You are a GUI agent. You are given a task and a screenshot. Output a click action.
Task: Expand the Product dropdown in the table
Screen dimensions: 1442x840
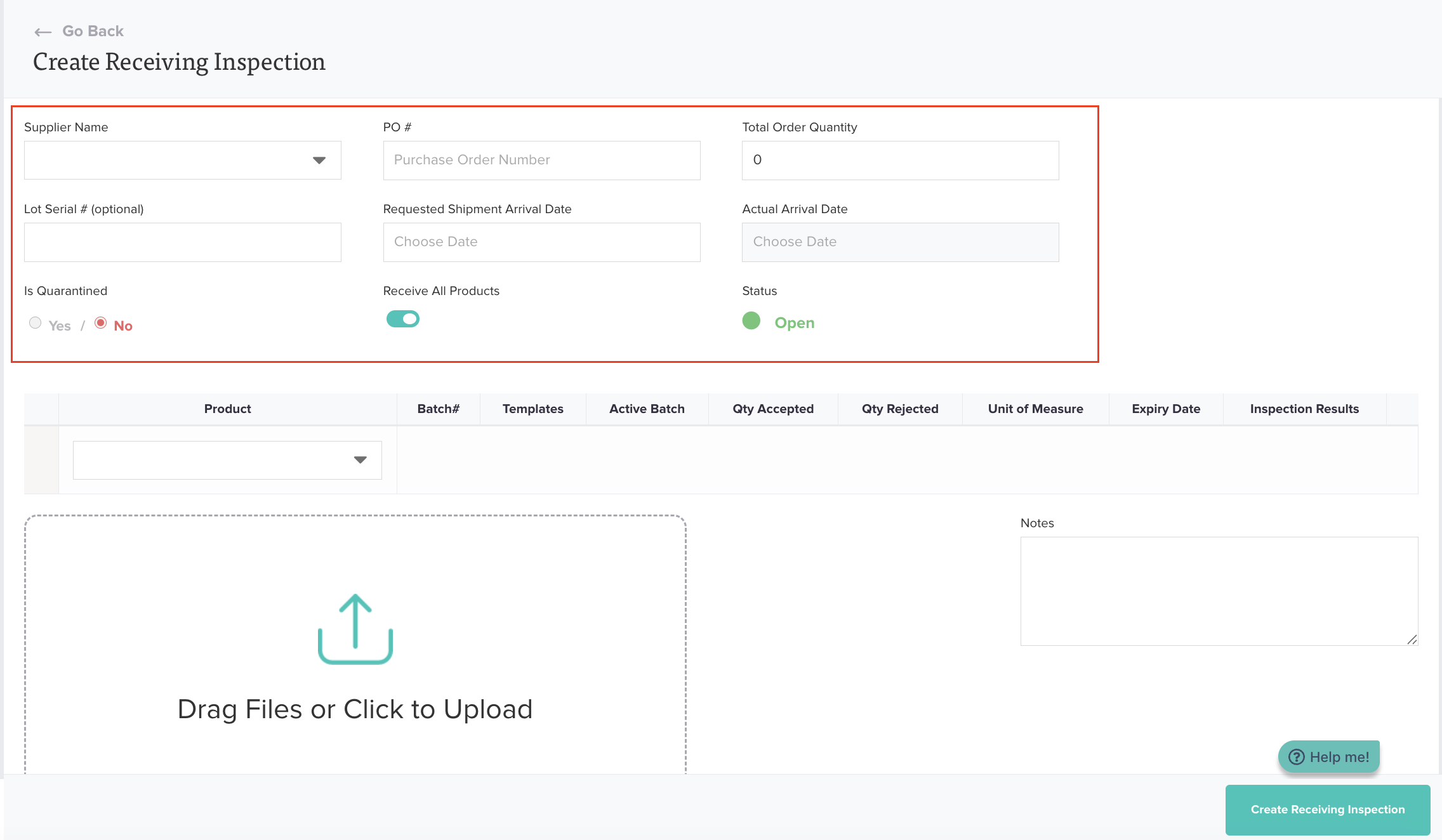[227, 460]
